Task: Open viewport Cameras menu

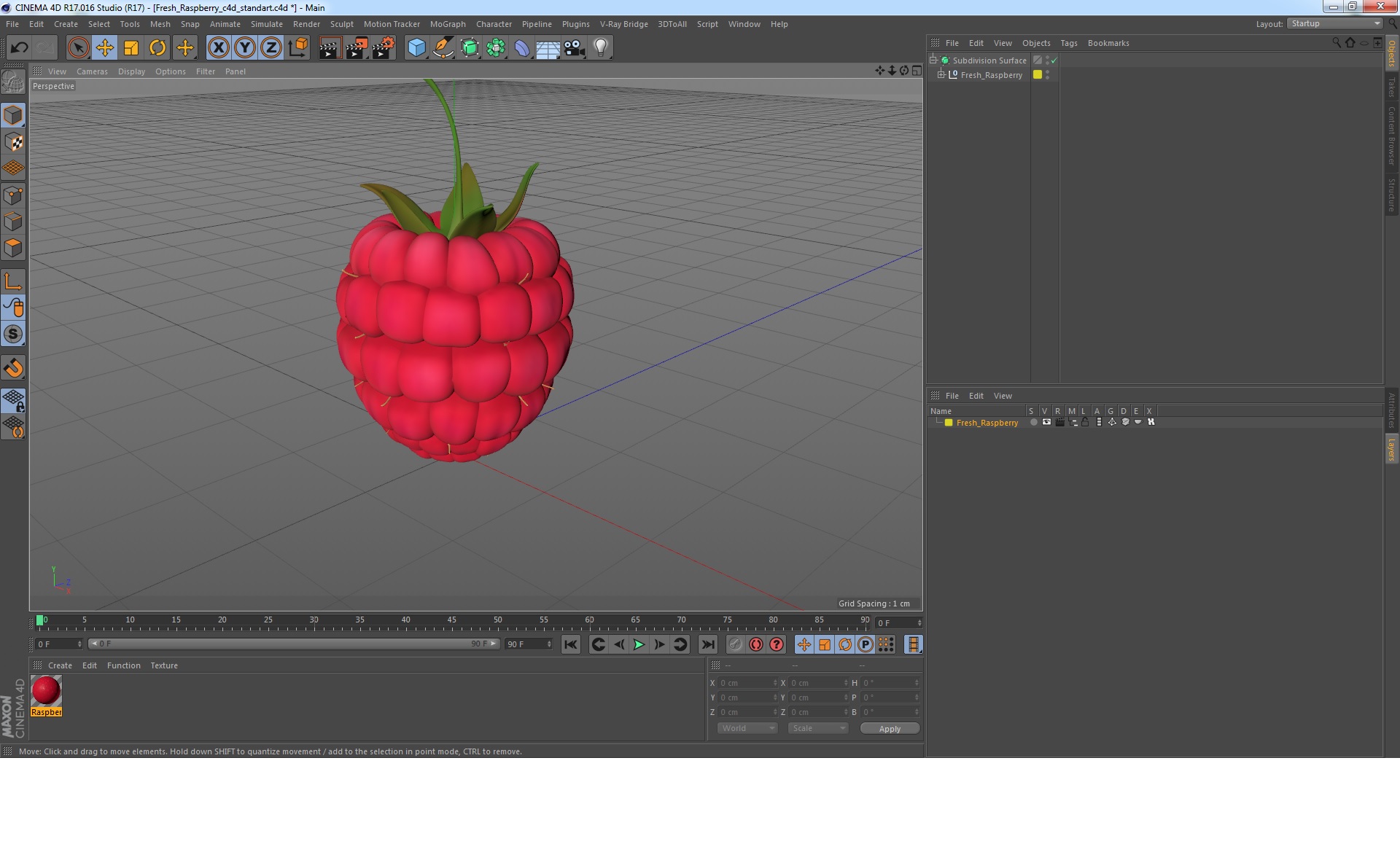Action: (92, 71)
